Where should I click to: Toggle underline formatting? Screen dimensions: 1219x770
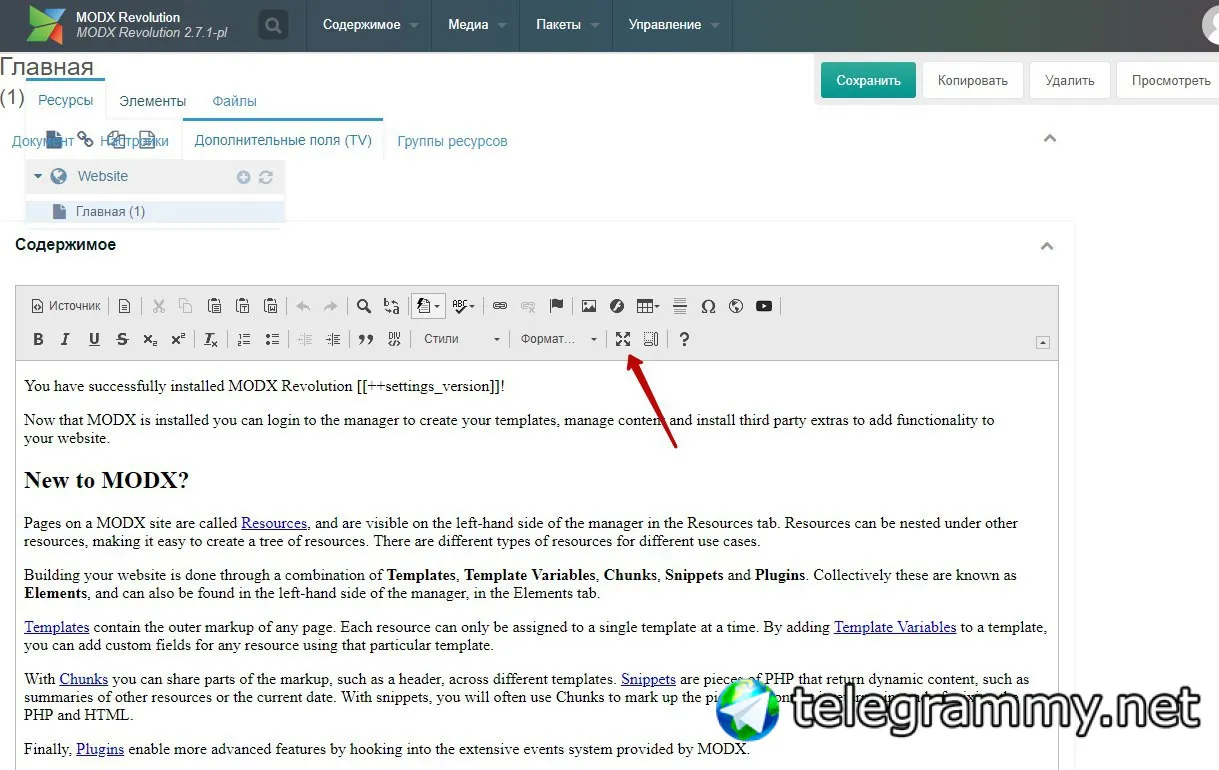click(94, 339)
